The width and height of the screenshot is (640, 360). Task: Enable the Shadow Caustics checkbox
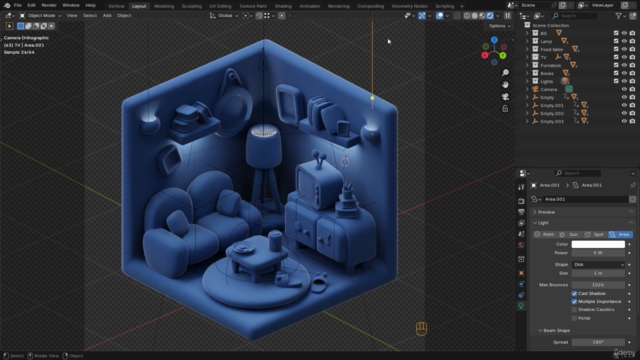click(574, 310)
